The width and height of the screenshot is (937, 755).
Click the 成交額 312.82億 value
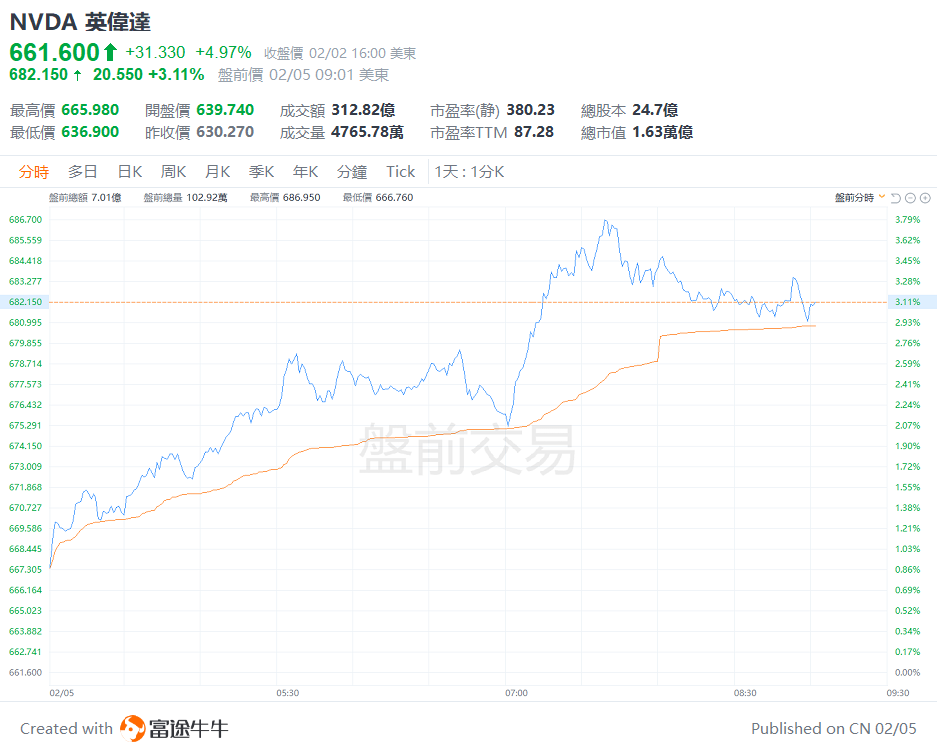tap(363, 110)
